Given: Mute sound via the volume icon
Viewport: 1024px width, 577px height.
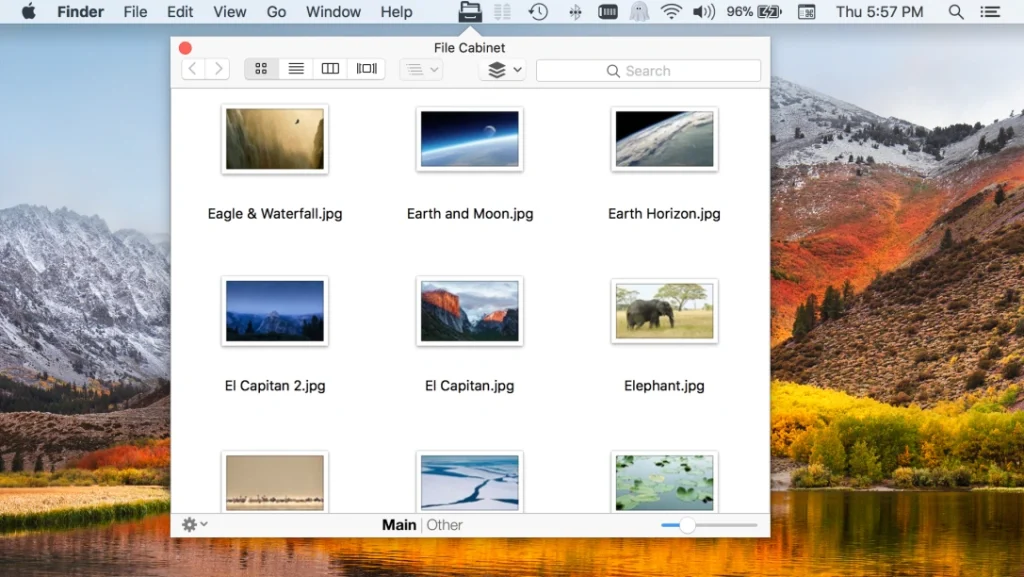Looking at the screenshot, I should point(704,12).
